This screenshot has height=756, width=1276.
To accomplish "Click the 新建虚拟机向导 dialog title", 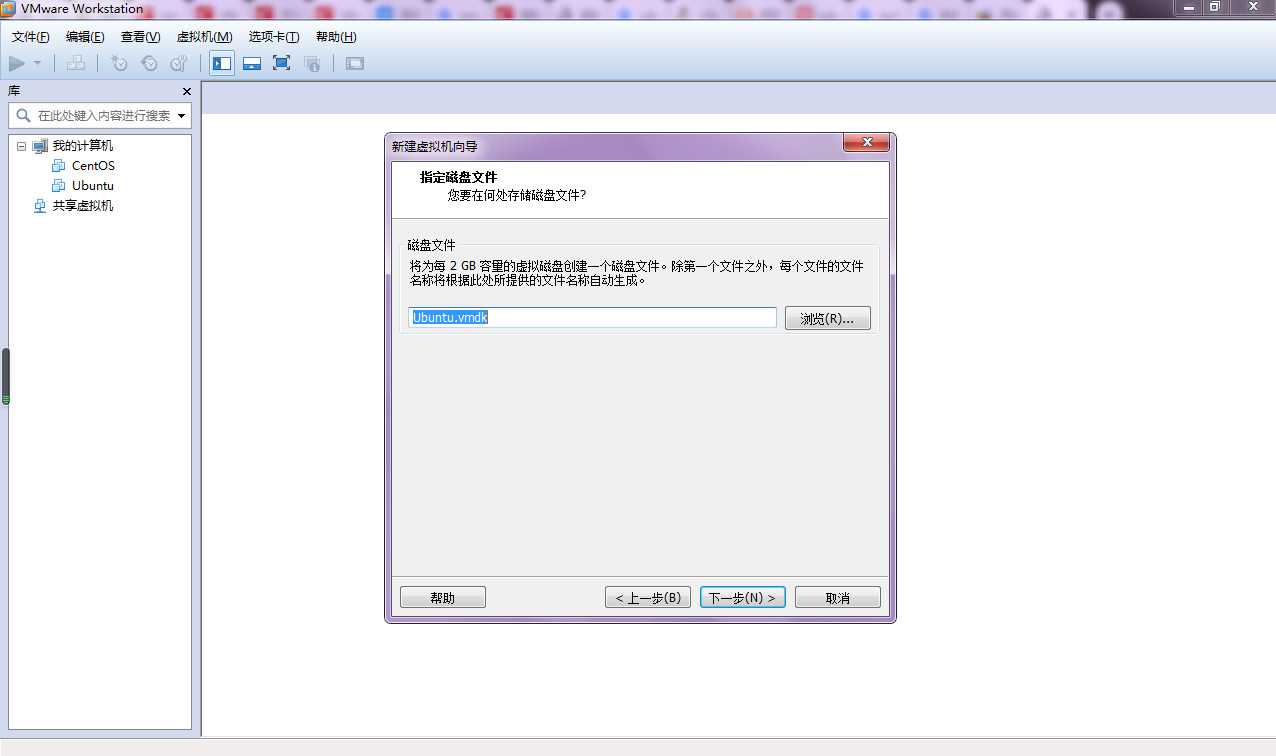I will 435,146.
